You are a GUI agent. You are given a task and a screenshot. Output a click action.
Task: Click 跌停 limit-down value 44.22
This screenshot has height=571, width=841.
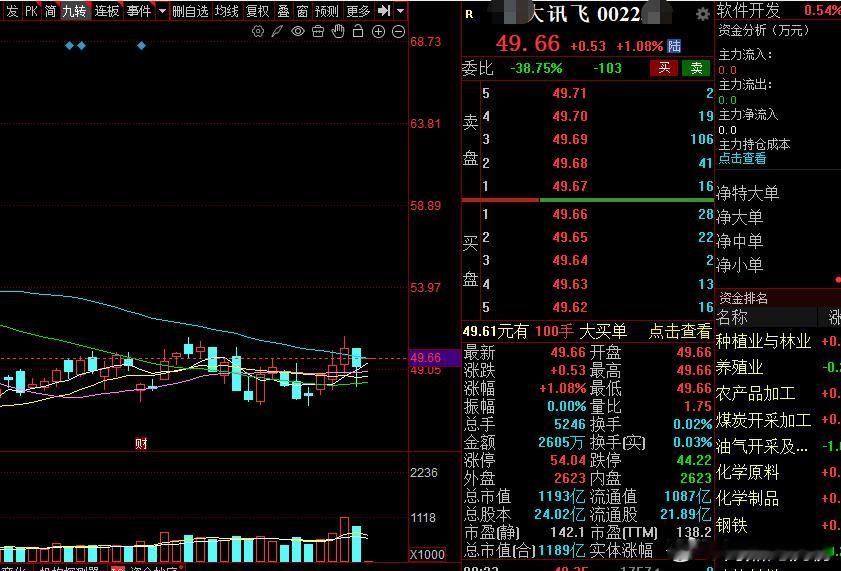[x=694, y=461]
